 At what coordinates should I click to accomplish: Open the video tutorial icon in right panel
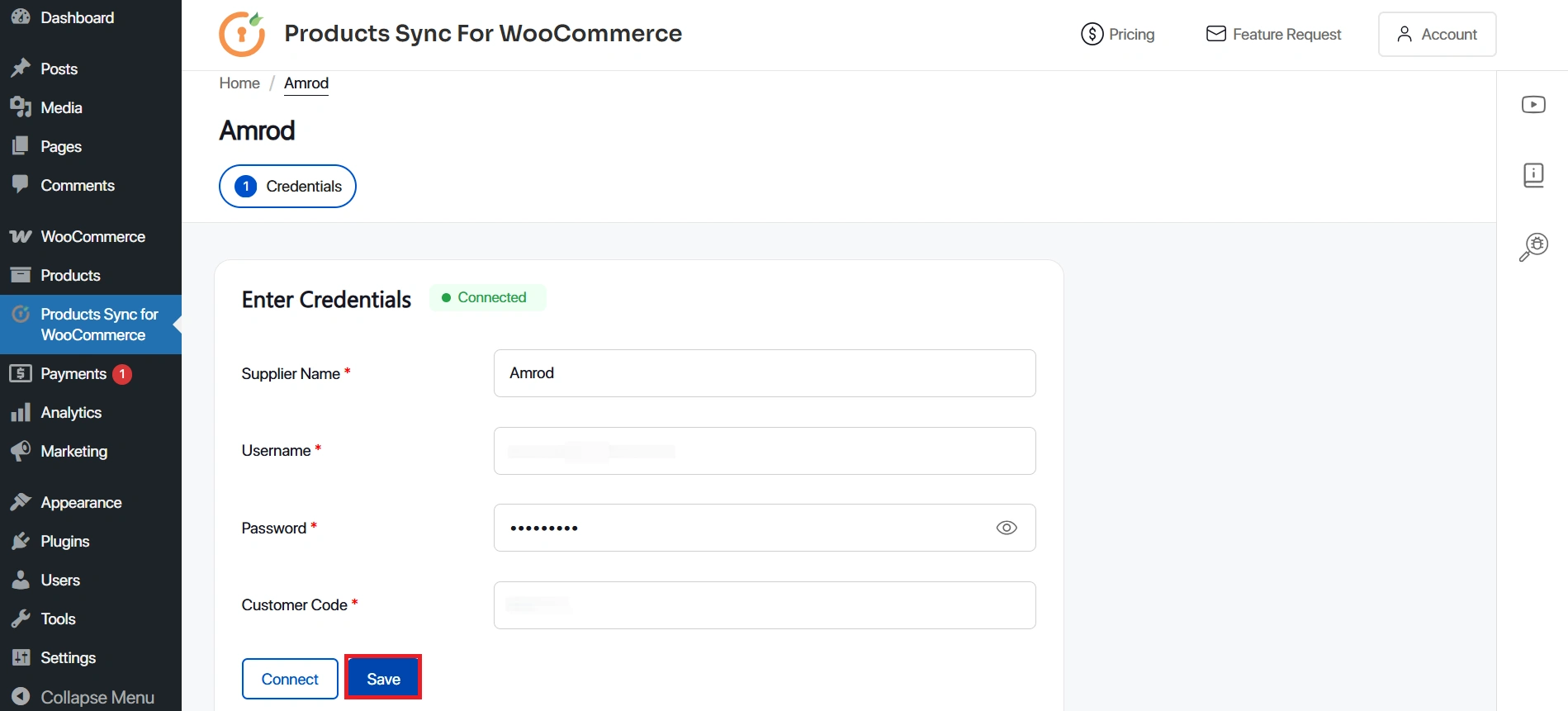click(x=1533, y=104)
